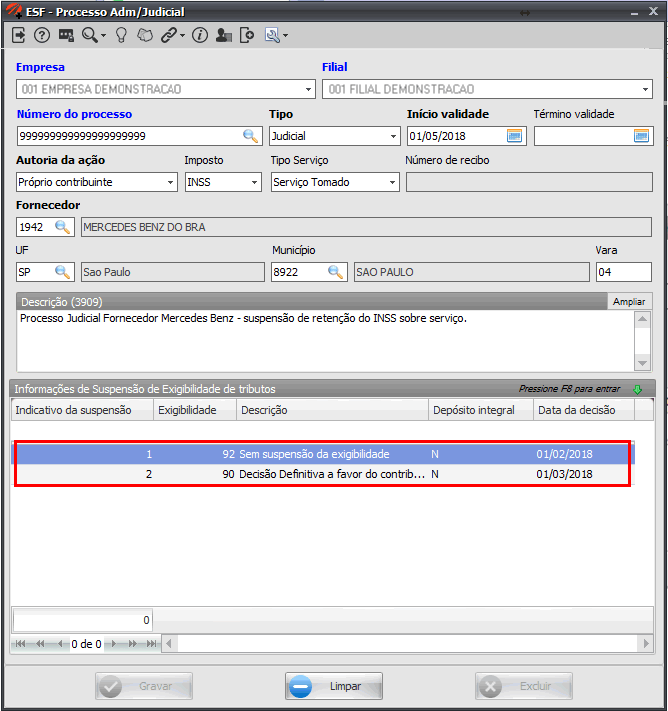Click Indicativo da suspensão column header

point(82,410)
